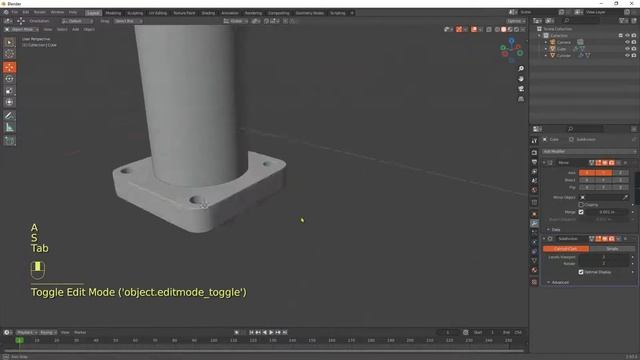The image size is (640, 360).
Task: Open the Physics properties tab
Action: [534, 242]
